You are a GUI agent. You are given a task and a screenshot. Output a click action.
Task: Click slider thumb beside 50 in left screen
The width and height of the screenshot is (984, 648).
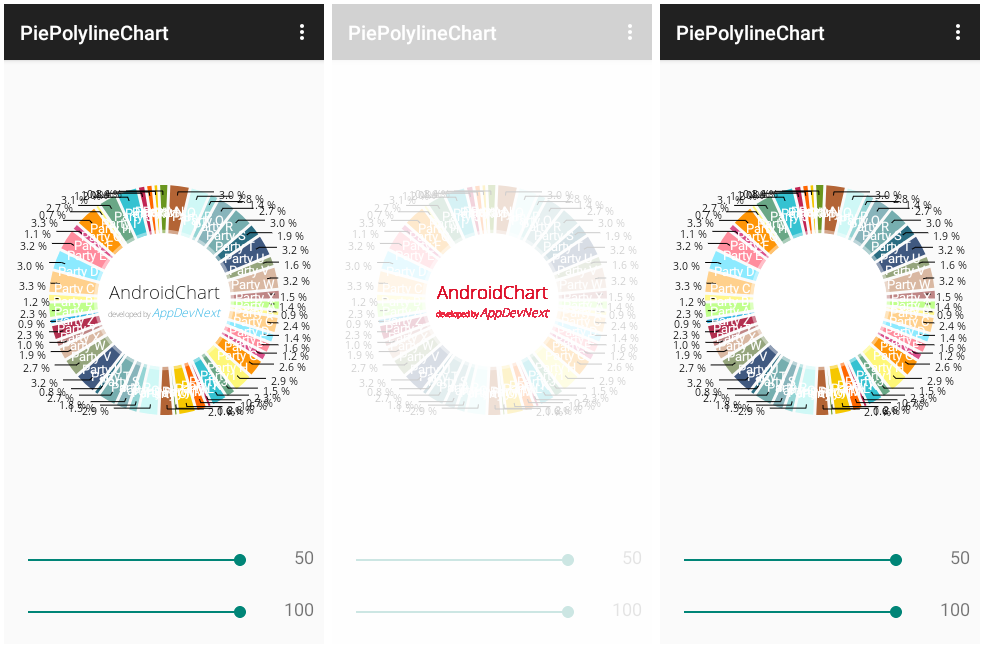click(240, 560)
